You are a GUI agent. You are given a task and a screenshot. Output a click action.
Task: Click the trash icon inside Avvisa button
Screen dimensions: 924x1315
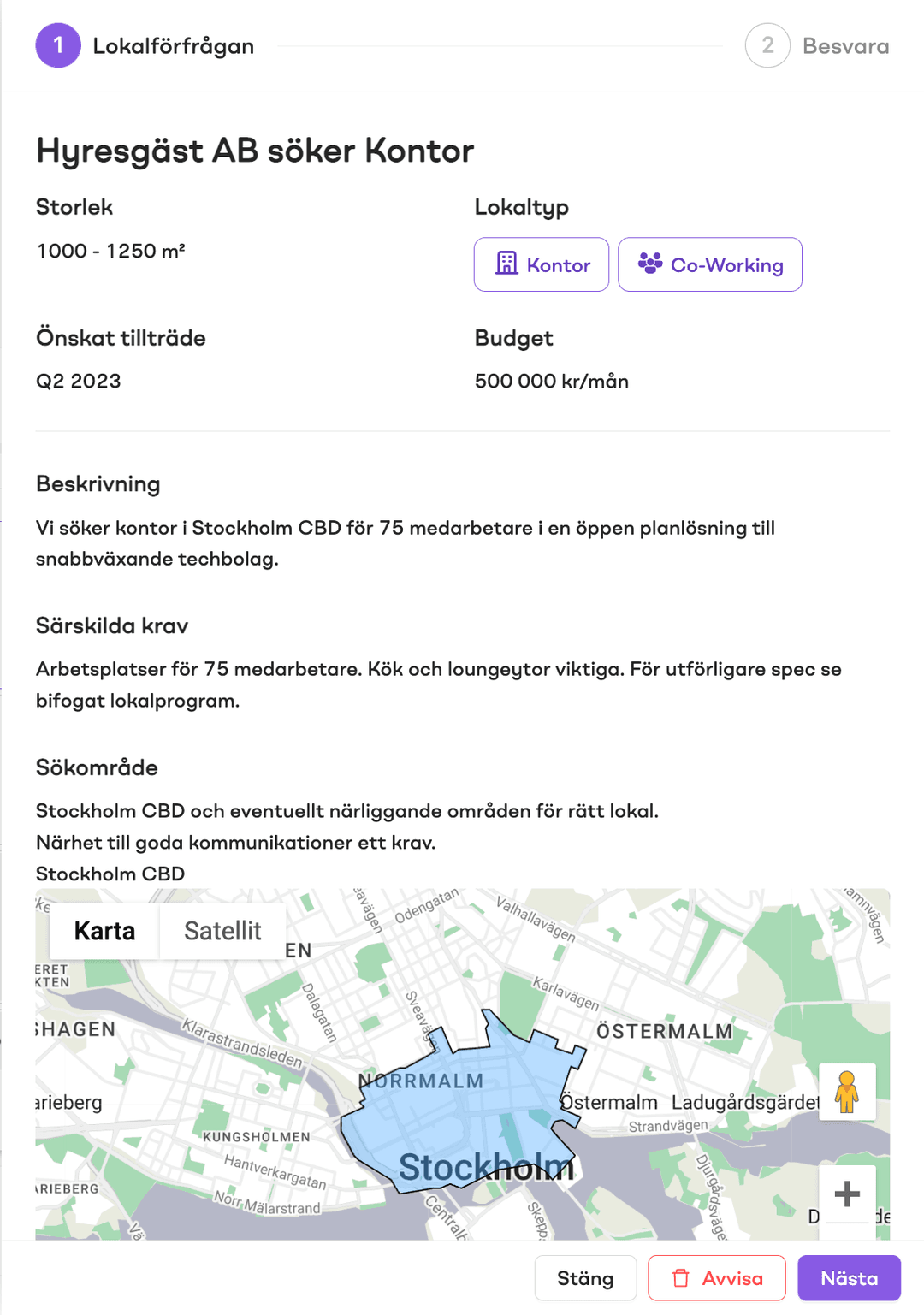coord(681,1277)
